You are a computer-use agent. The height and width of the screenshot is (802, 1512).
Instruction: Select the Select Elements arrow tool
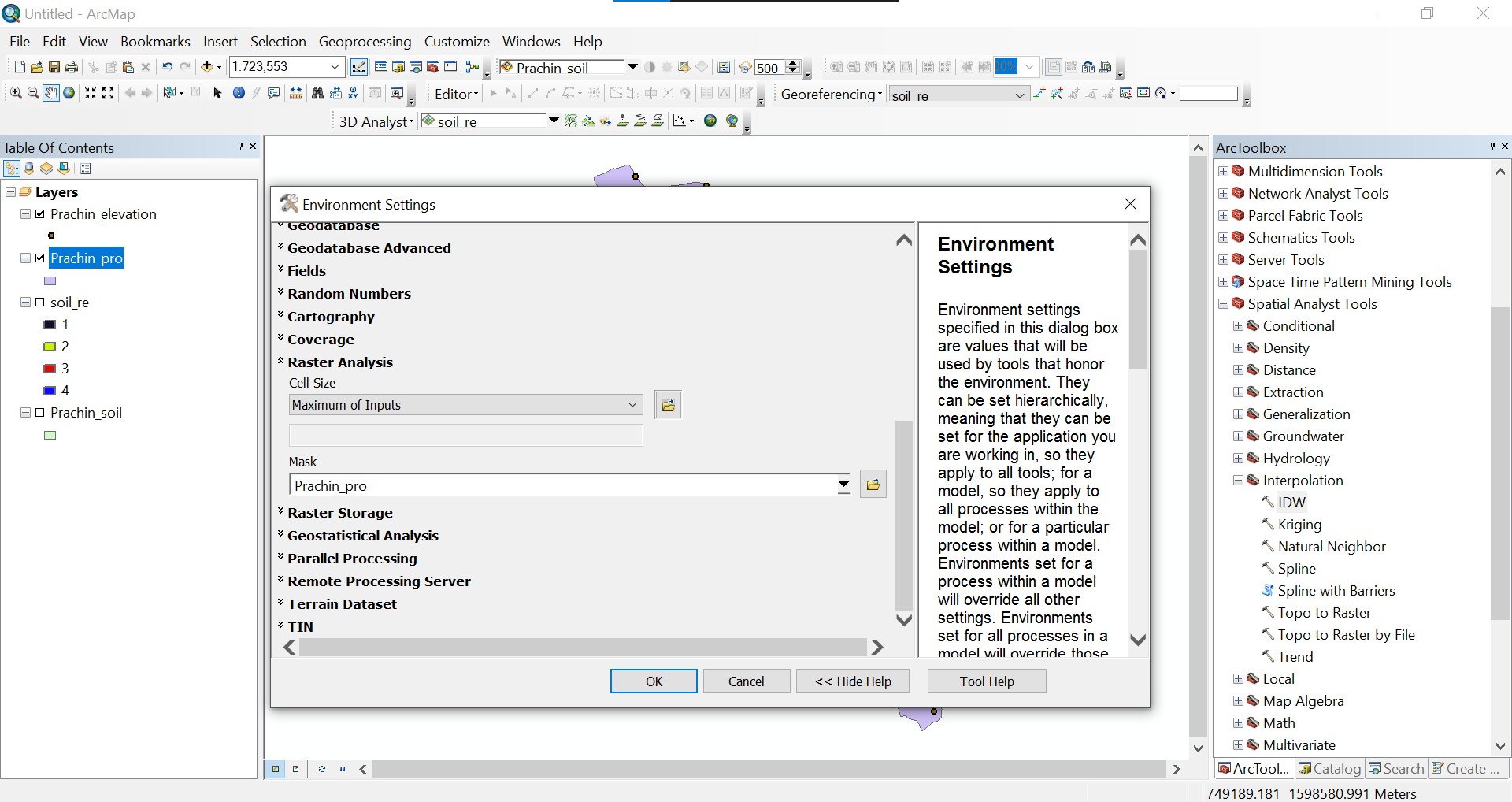click(217, 93)
